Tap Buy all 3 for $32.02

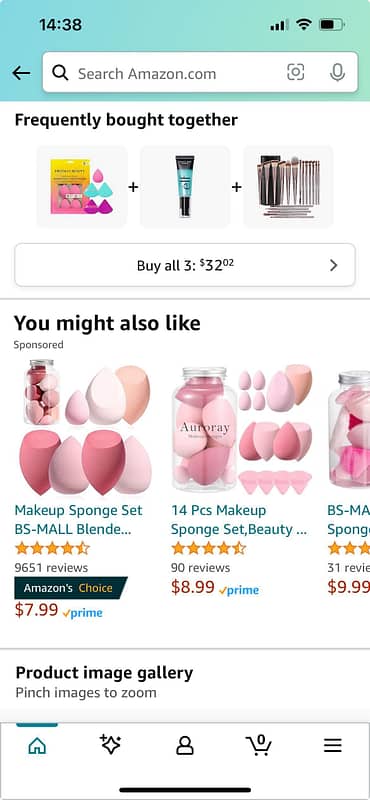[x=185, y=265]
